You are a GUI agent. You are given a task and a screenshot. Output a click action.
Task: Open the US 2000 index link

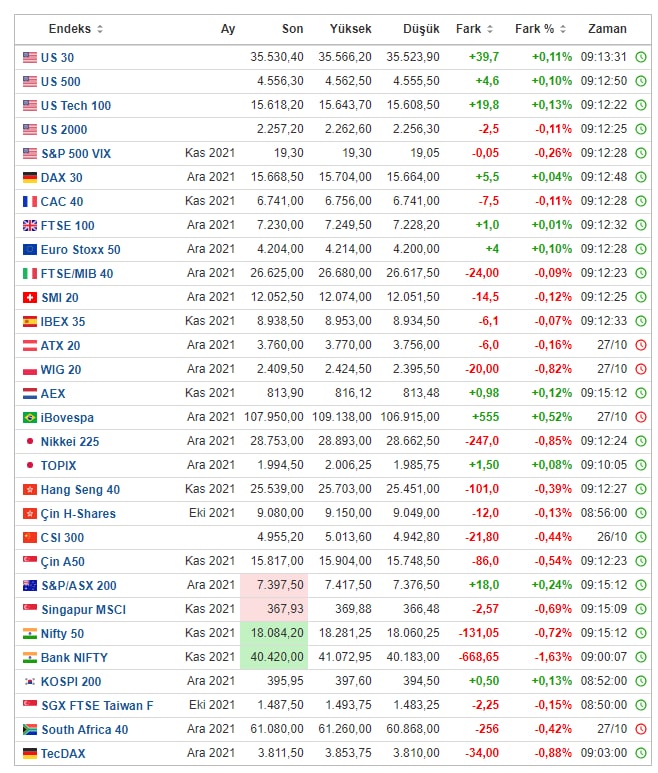coord(64,130)
